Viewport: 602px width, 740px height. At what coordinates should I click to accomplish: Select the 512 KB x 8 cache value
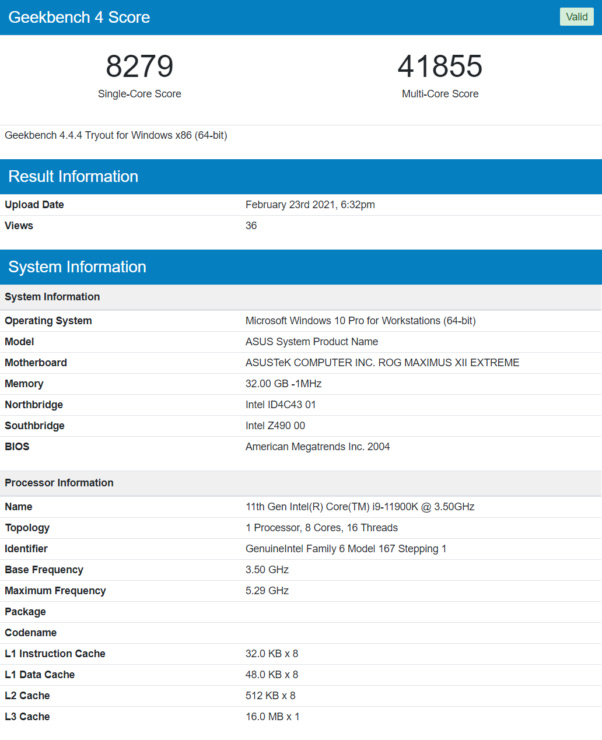[270, 696]
